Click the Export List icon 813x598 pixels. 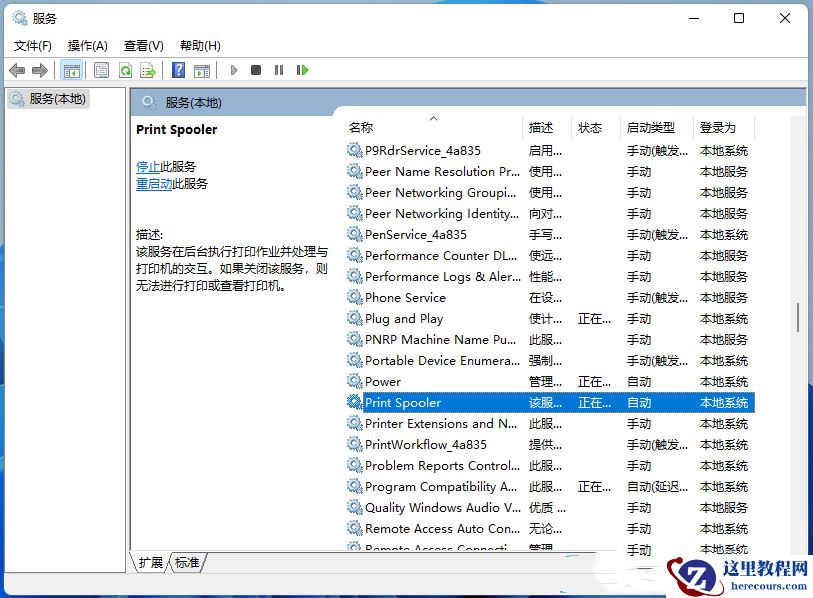coord(149,70)
